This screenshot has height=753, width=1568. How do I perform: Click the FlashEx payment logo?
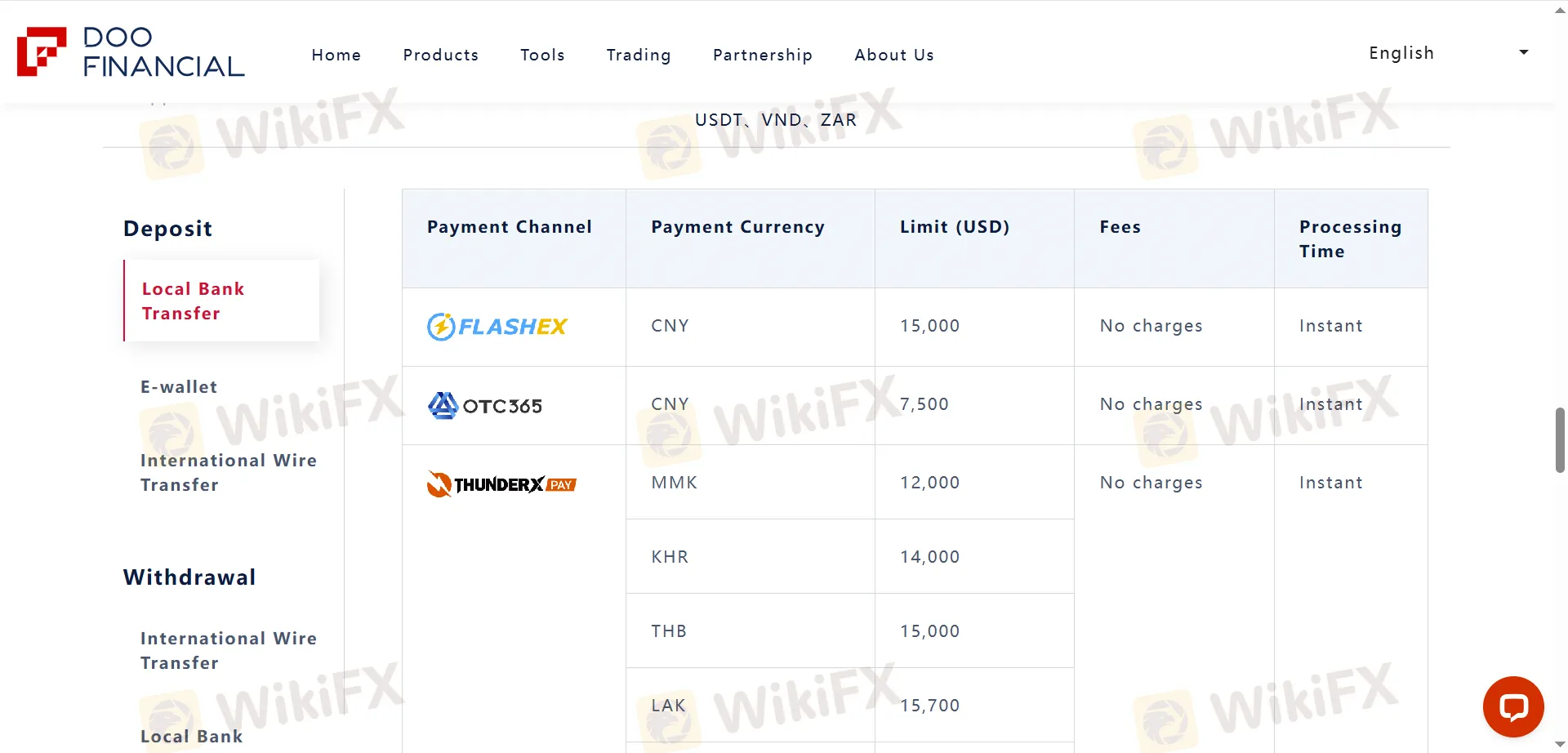(497, 327)
